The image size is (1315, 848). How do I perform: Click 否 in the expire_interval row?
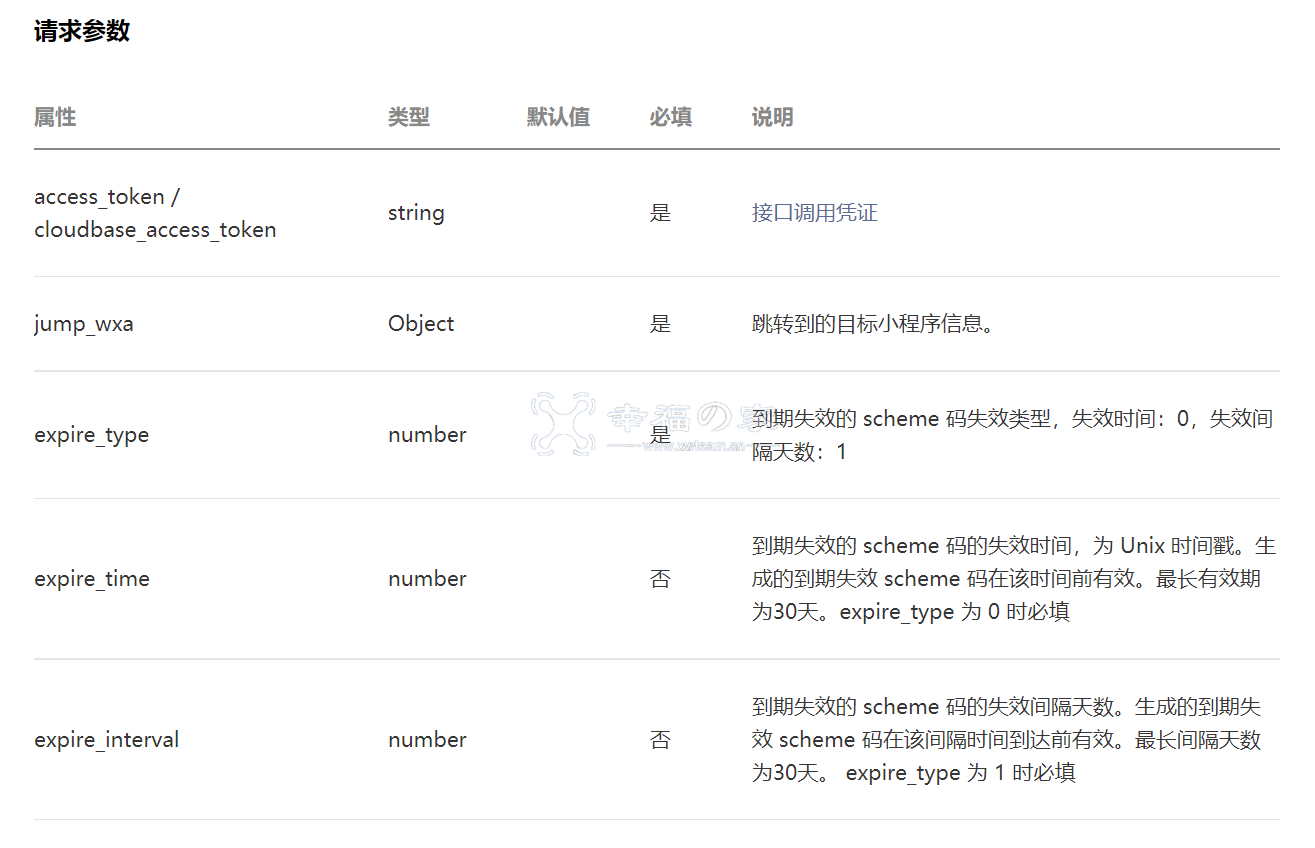point(660,740)
